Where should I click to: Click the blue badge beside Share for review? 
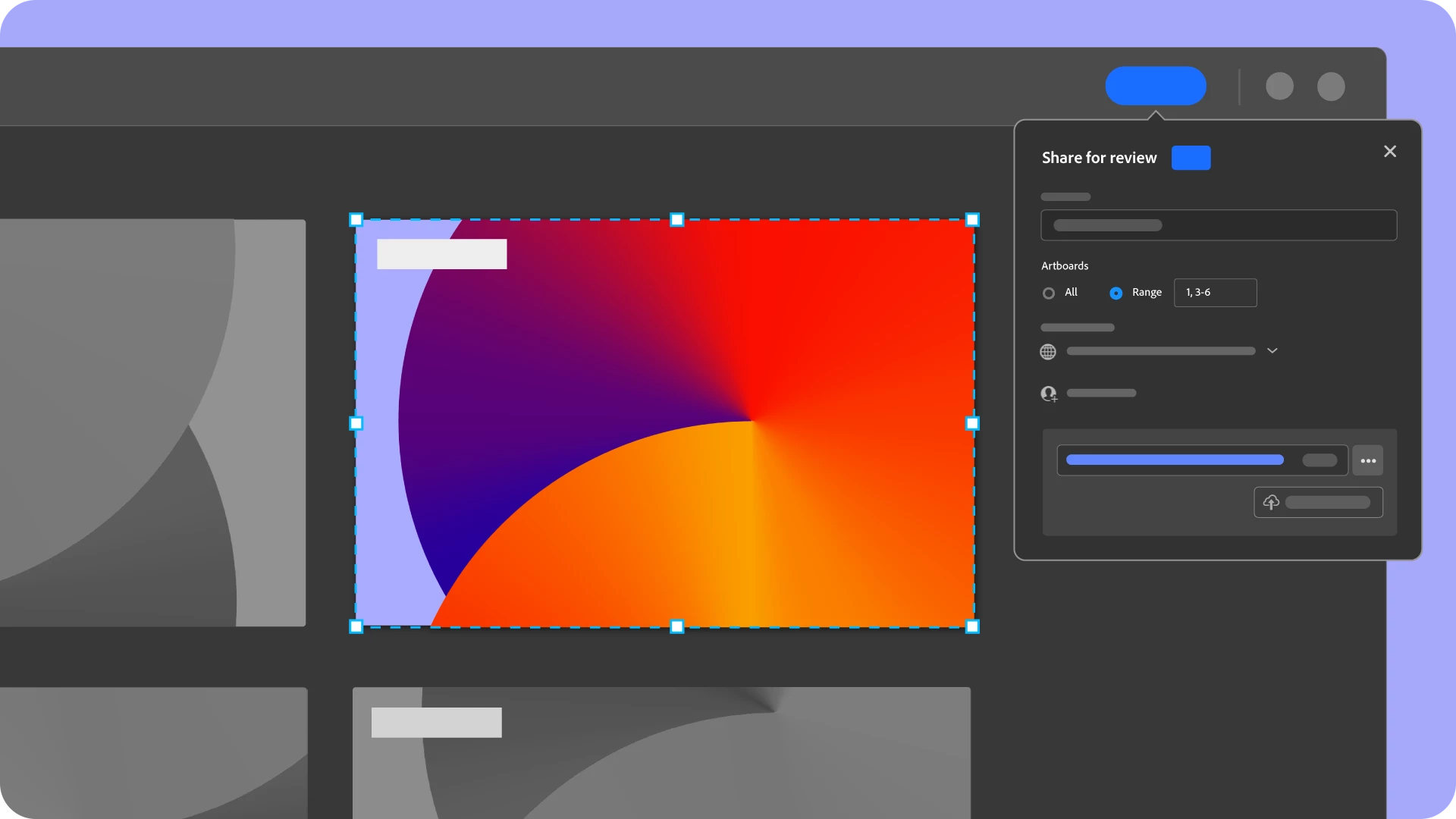click(x=1191, y=158)
